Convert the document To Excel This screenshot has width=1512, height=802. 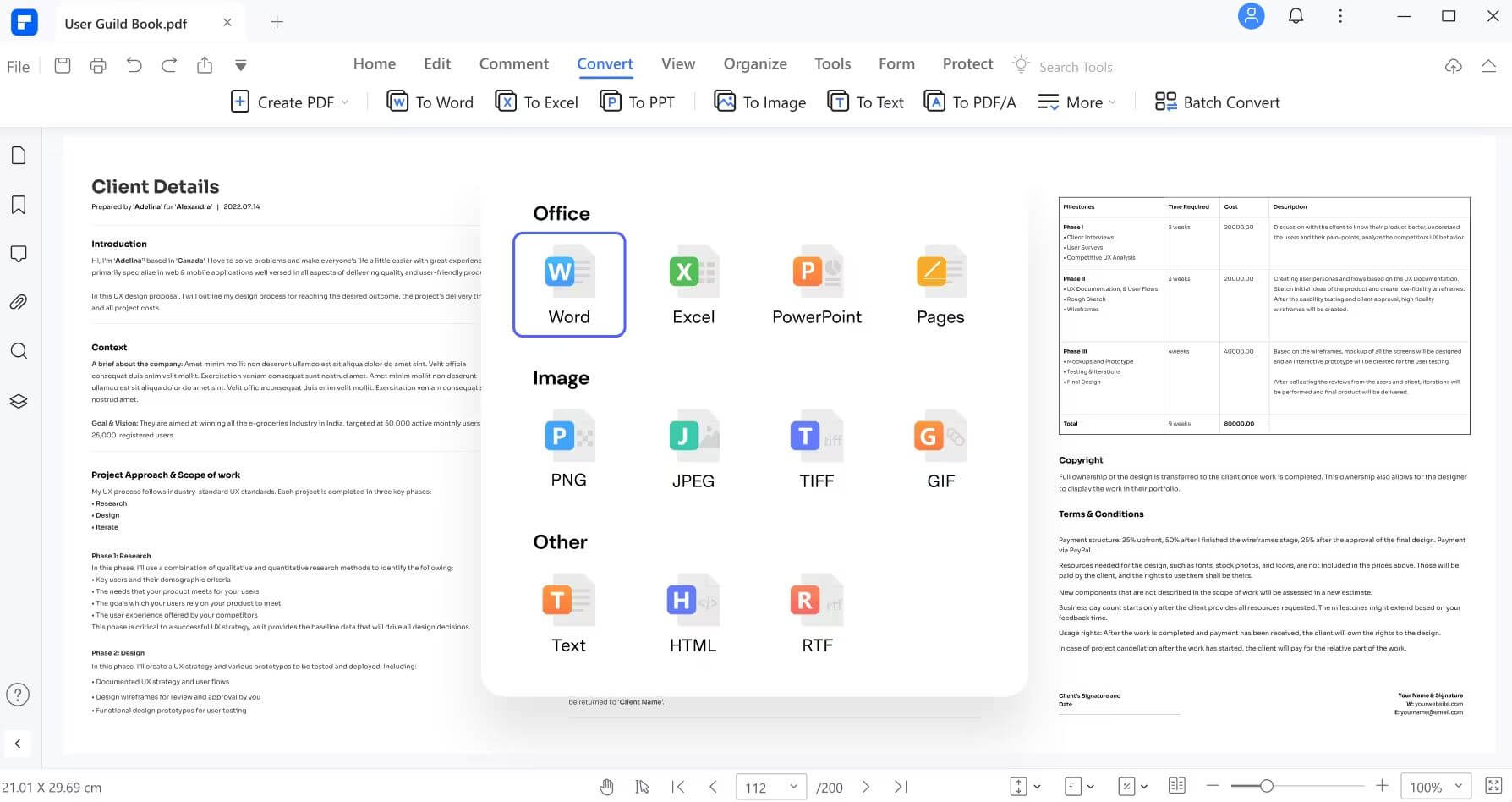537,102
